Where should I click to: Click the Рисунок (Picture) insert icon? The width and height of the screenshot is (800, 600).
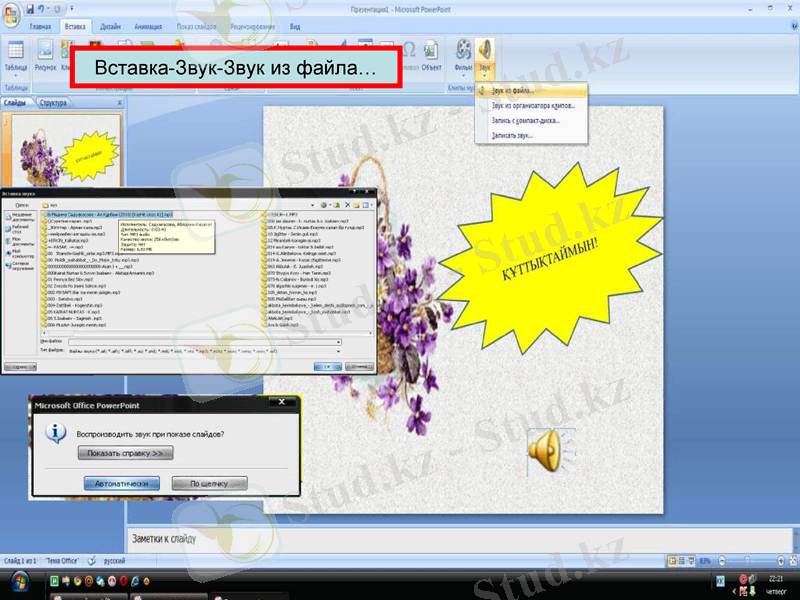click(x=45, y=52)
